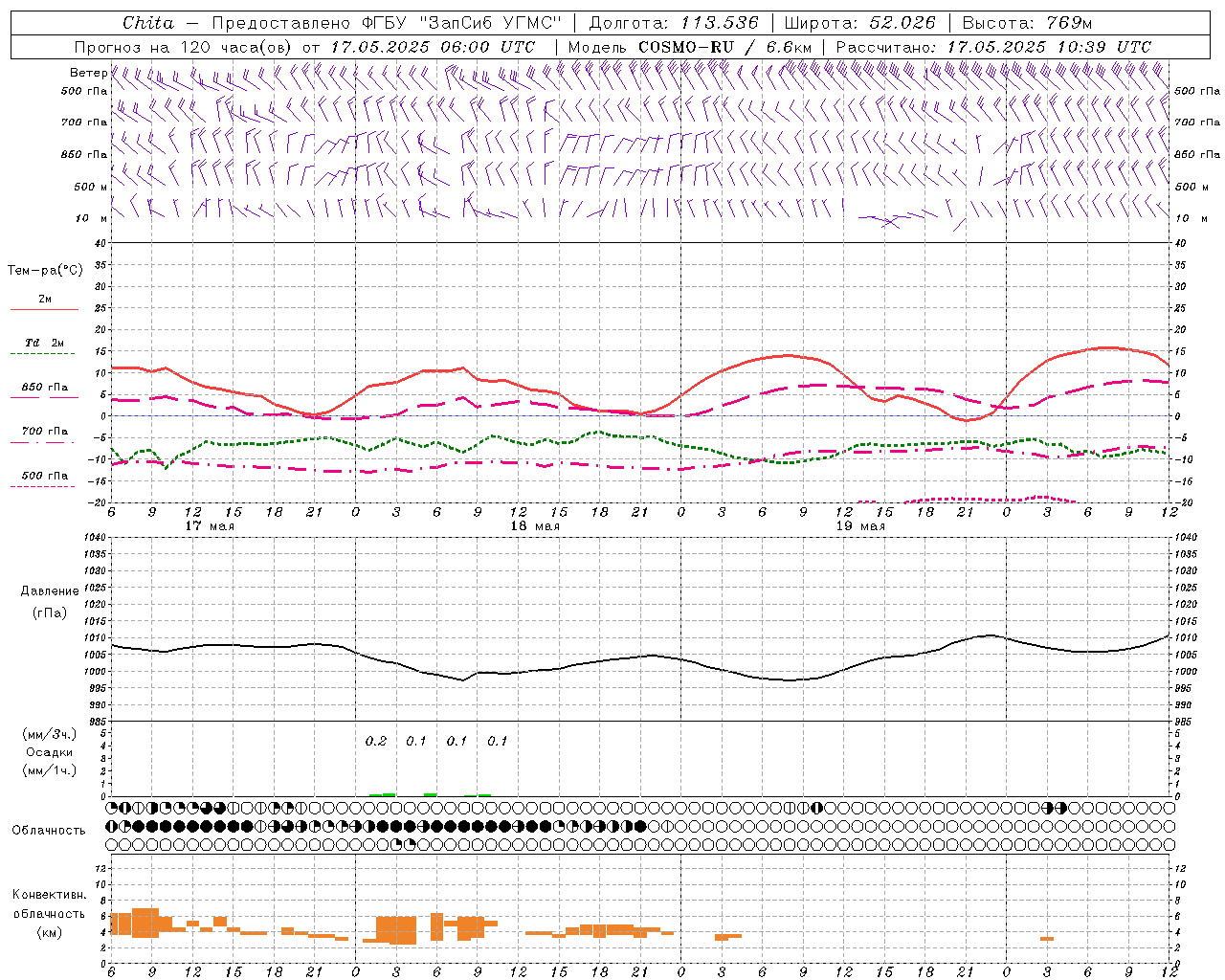Click the "Td 2м" dew point legend label
1225x980 pixels.
pos(45,343)
